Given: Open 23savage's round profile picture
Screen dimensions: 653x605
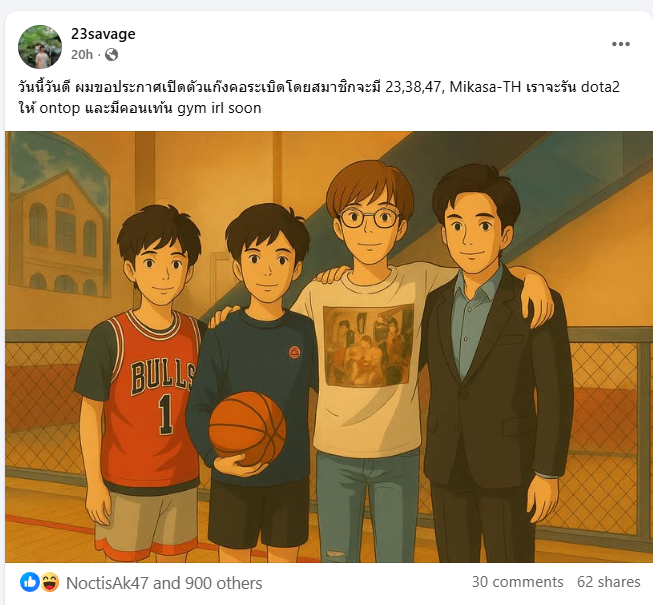Looking at the screenshot, I should [40, 47].
